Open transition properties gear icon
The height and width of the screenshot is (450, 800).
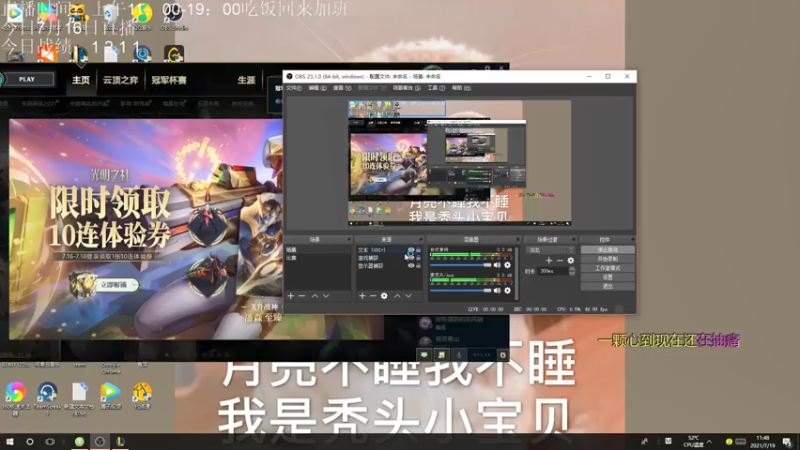[570, 261]
